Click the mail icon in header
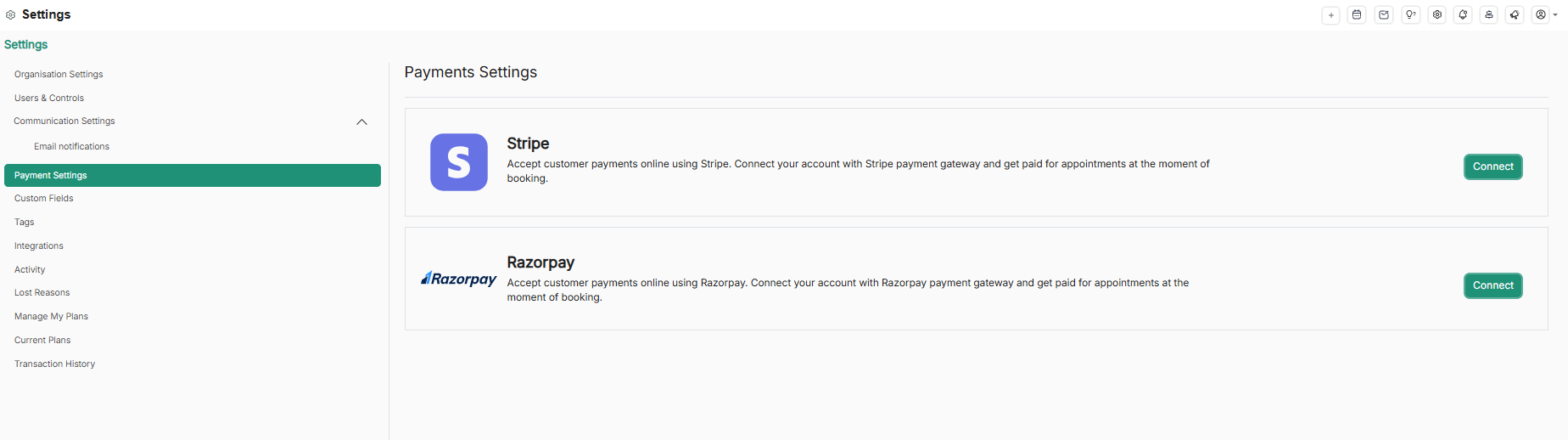The width and height of the screenshot is (1568, 440). 1384,15
